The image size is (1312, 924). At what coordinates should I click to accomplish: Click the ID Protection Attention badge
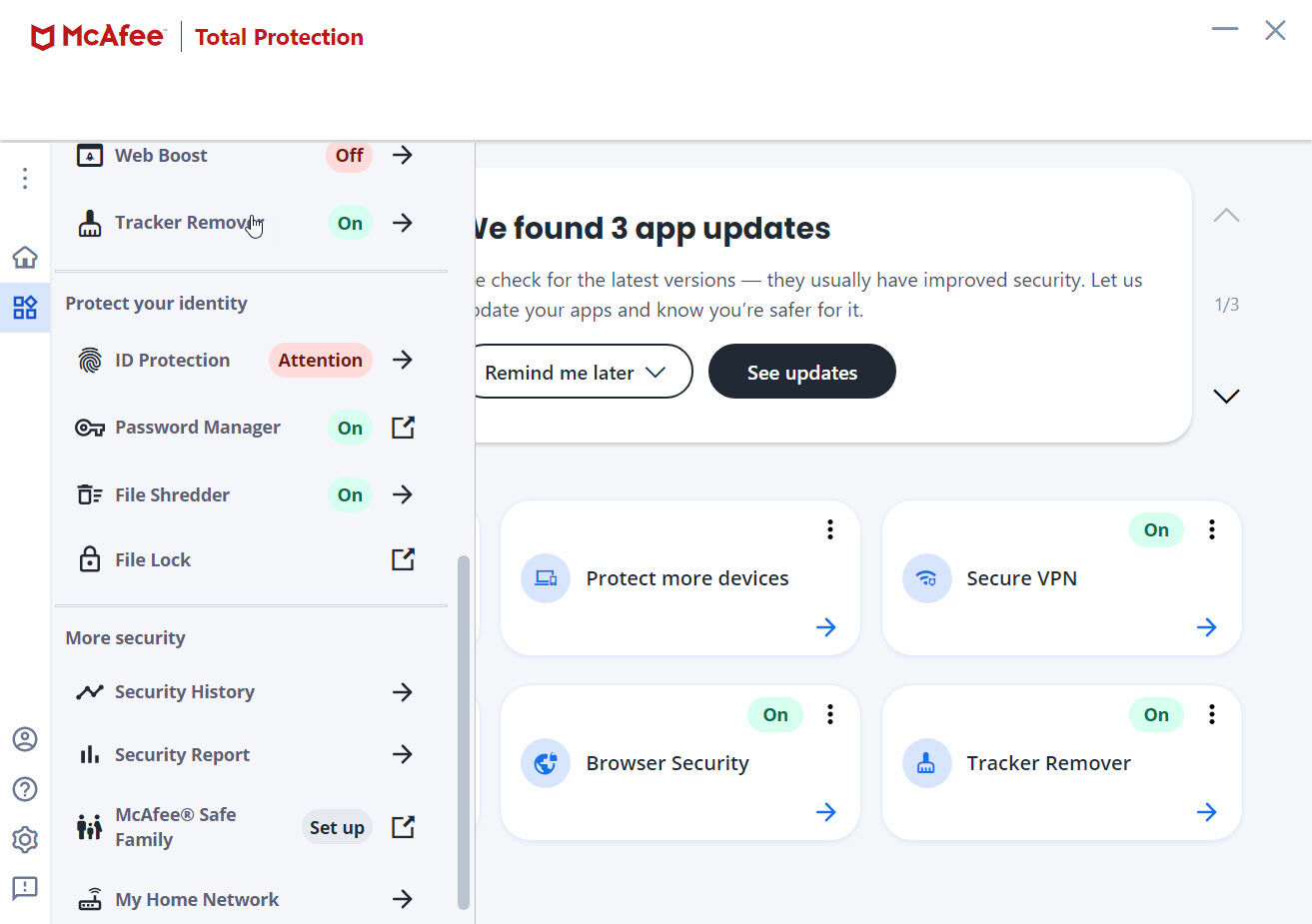click(321, 361)
